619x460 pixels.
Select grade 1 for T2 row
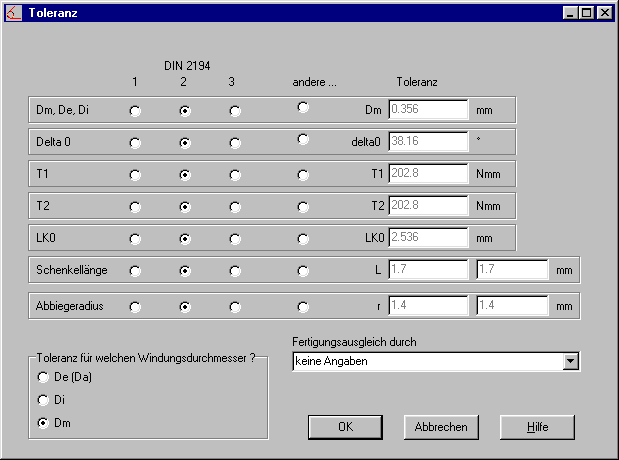135,207
